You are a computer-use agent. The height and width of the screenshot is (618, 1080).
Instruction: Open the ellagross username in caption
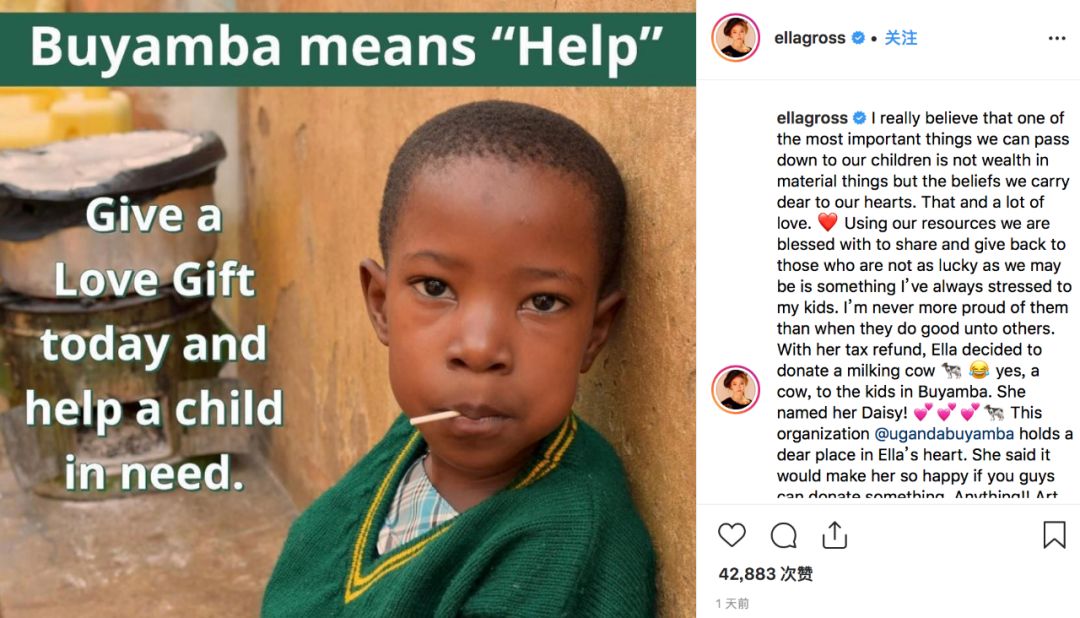(812, 118)
